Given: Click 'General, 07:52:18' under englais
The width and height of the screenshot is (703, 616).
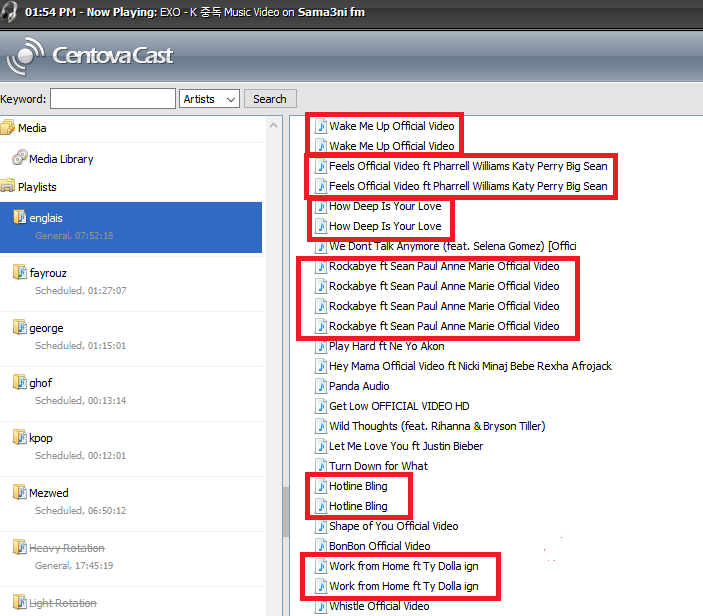Looking at the screenshot, I should [74, 235].
